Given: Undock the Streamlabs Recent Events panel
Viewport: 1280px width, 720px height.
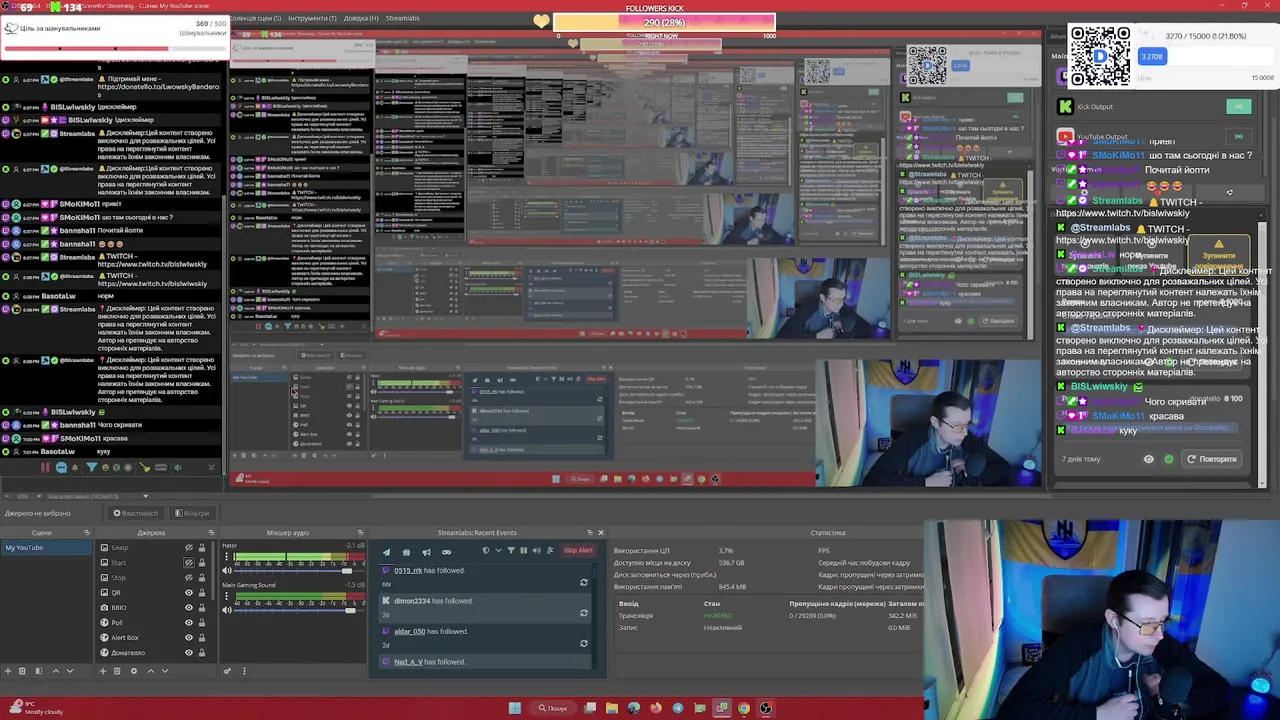Looking at the screenshot, I should (x=588, y=533).
